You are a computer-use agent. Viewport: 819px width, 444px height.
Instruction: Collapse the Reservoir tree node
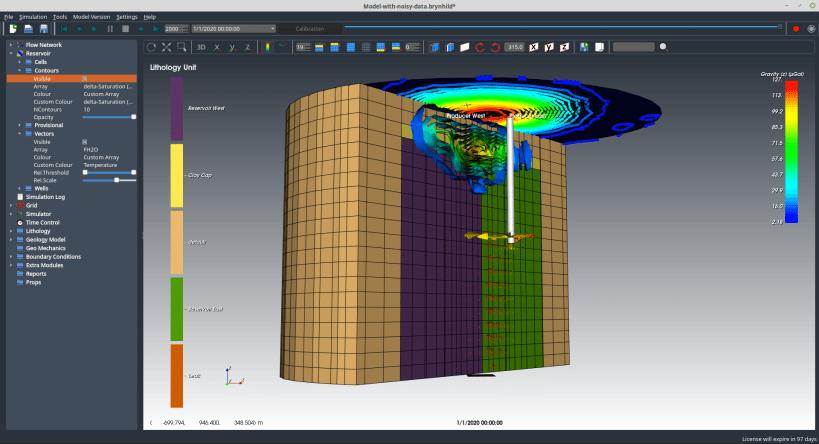coord(11,53)
